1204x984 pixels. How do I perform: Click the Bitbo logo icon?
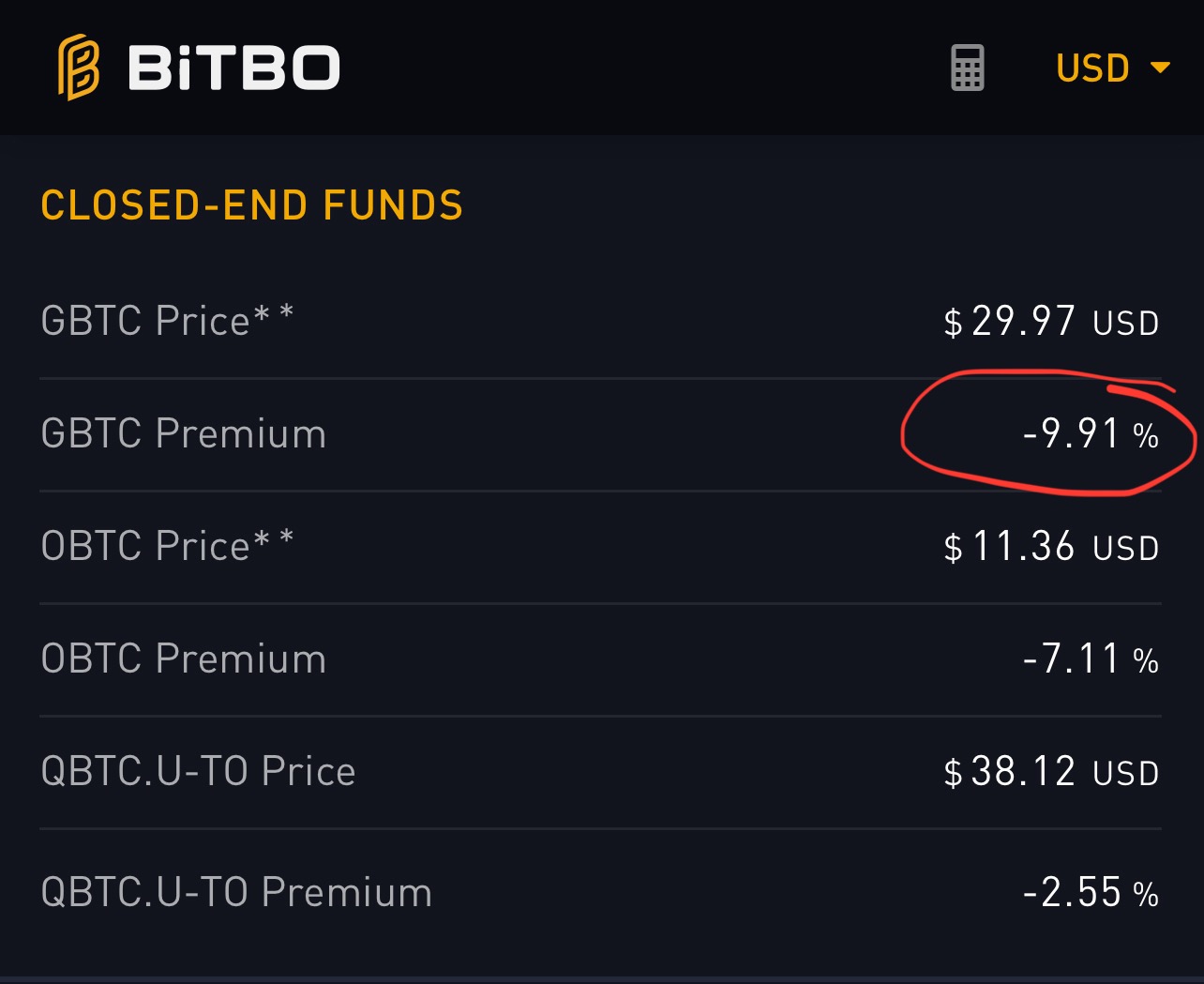tap(79, 67)
